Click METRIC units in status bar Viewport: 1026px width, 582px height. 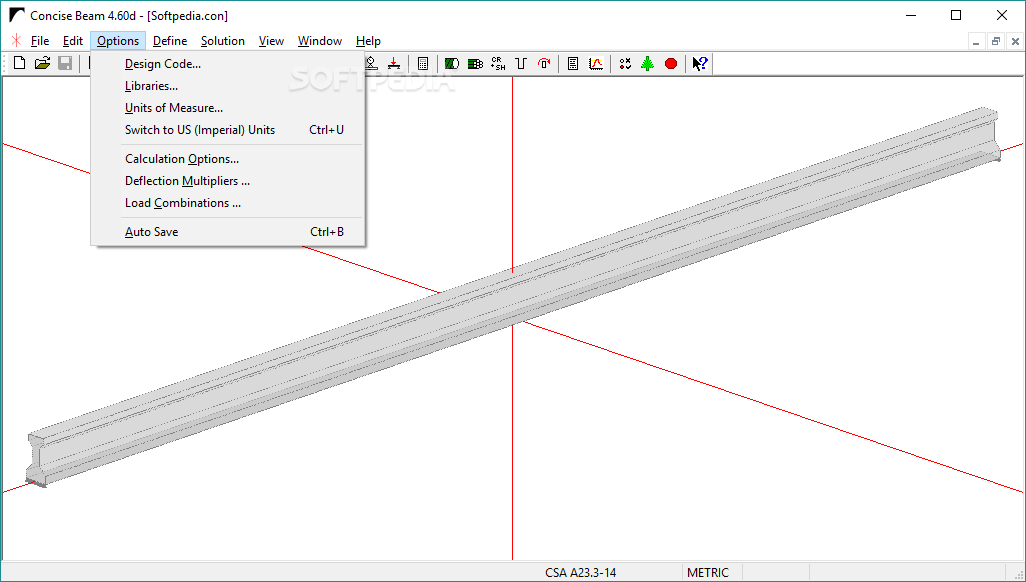tap(708, 573)
